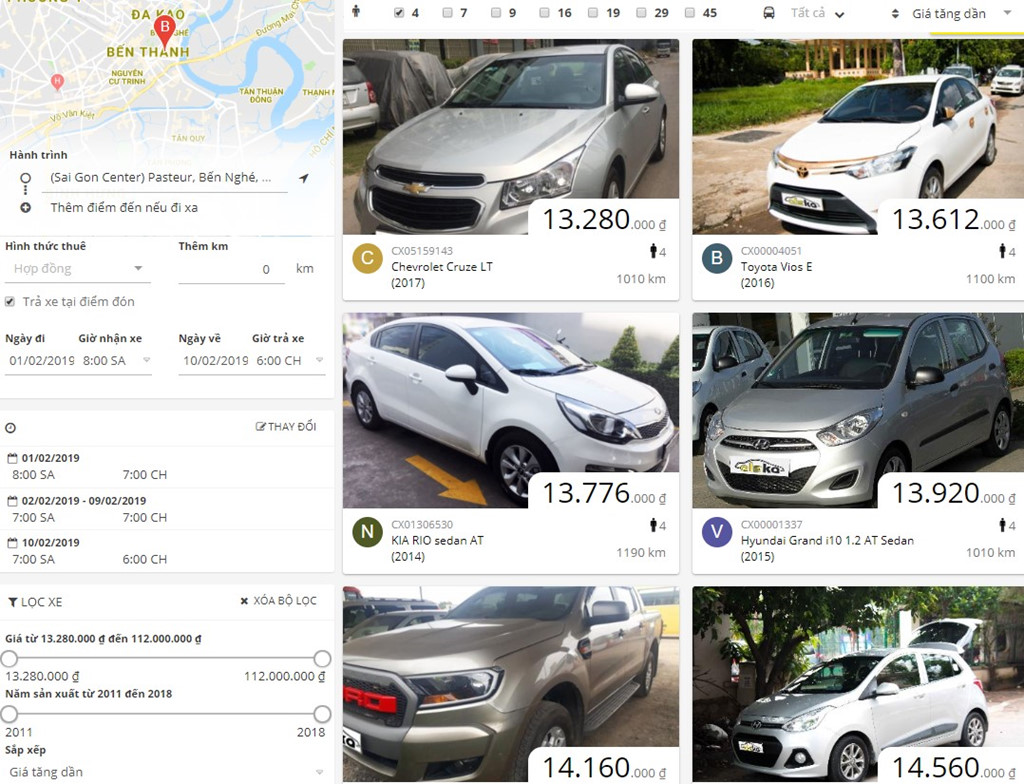Toggle Trả xe tại điểm đón option

click(10, 301)
